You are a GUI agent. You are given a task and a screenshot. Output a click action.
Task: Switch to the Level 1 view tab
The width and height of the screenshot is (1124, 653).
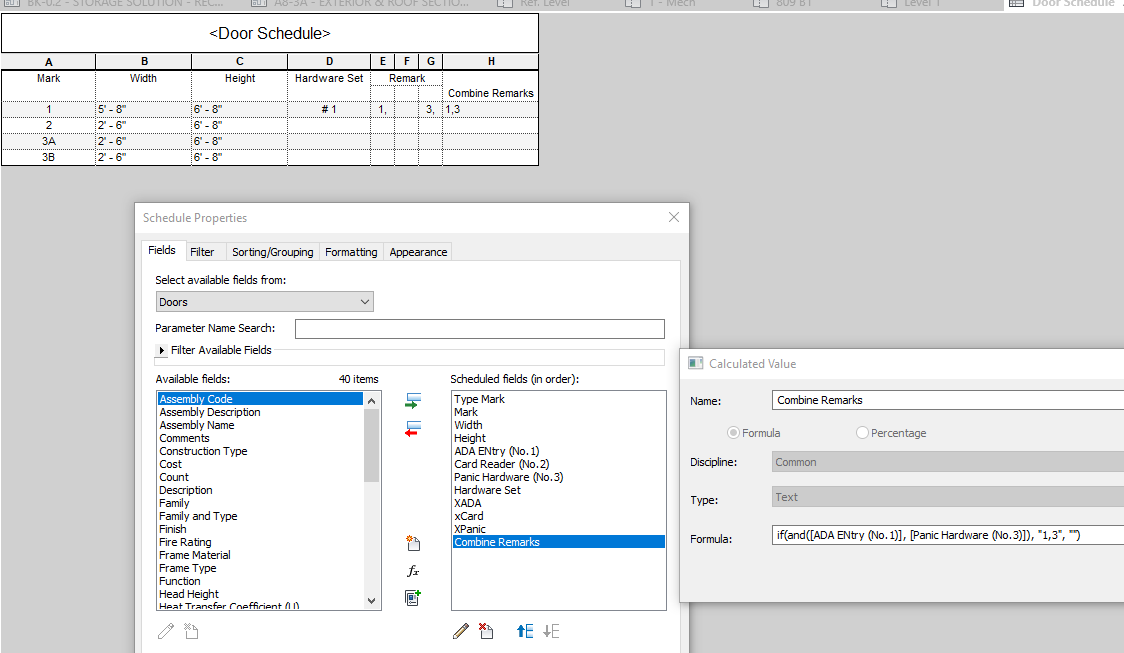coord(918,4)
